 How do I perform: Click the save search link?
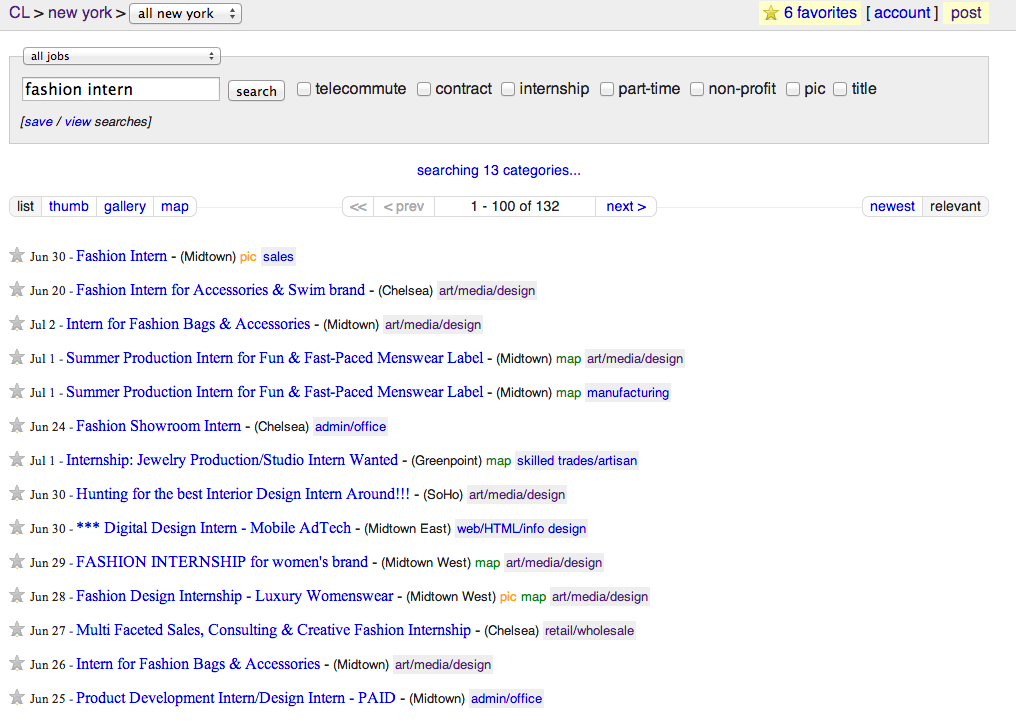(x=38, y=121)
